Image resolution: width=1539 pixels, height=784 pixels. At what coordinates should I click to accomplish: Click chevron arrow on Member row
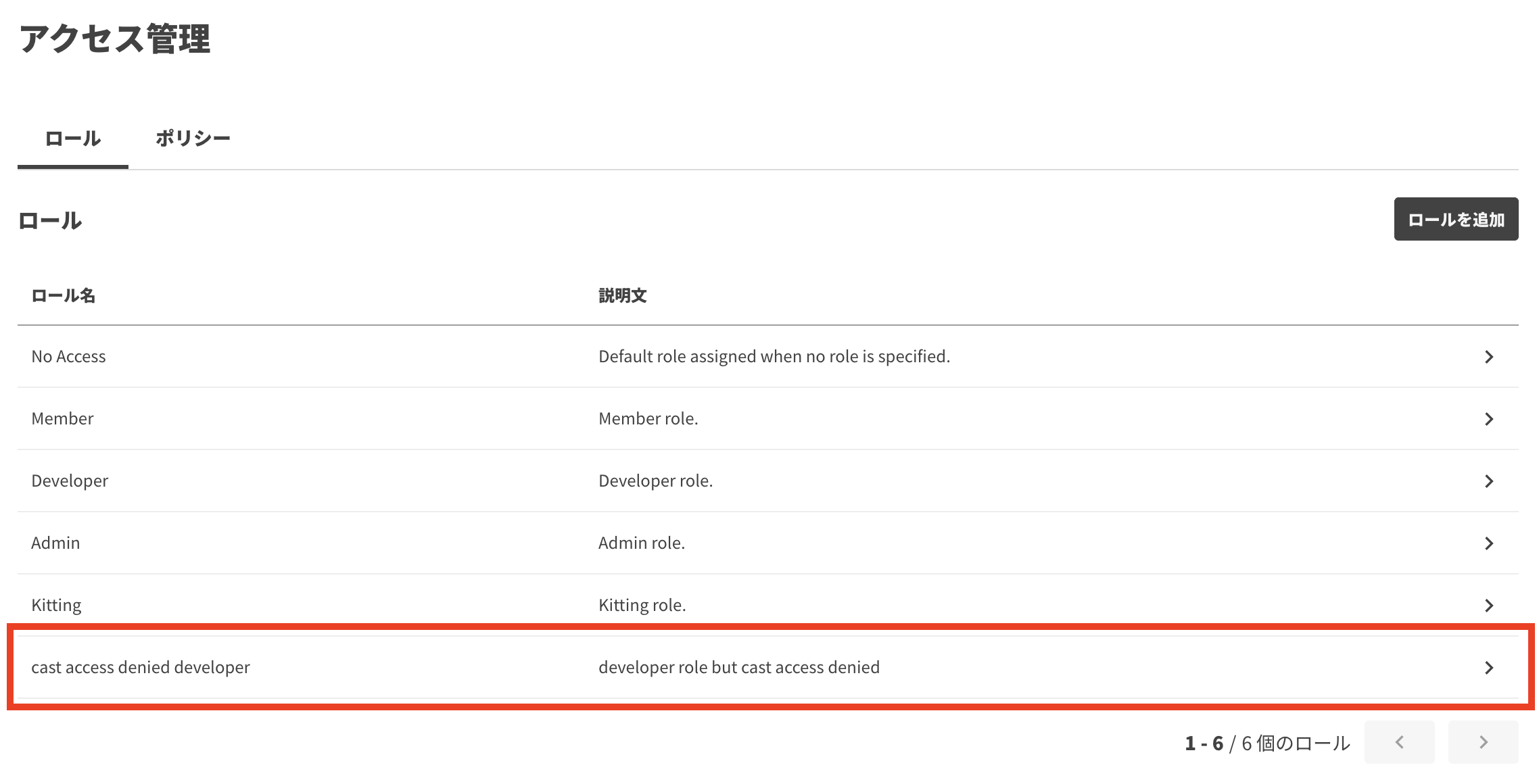point(1488,419)
